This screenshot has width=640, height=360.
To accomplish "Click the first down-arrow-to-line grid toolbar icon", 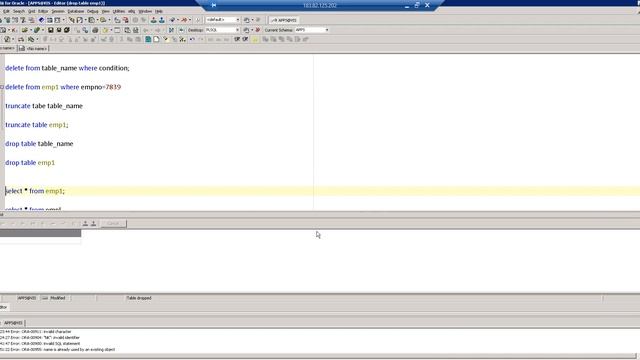I will coord(85,223).
